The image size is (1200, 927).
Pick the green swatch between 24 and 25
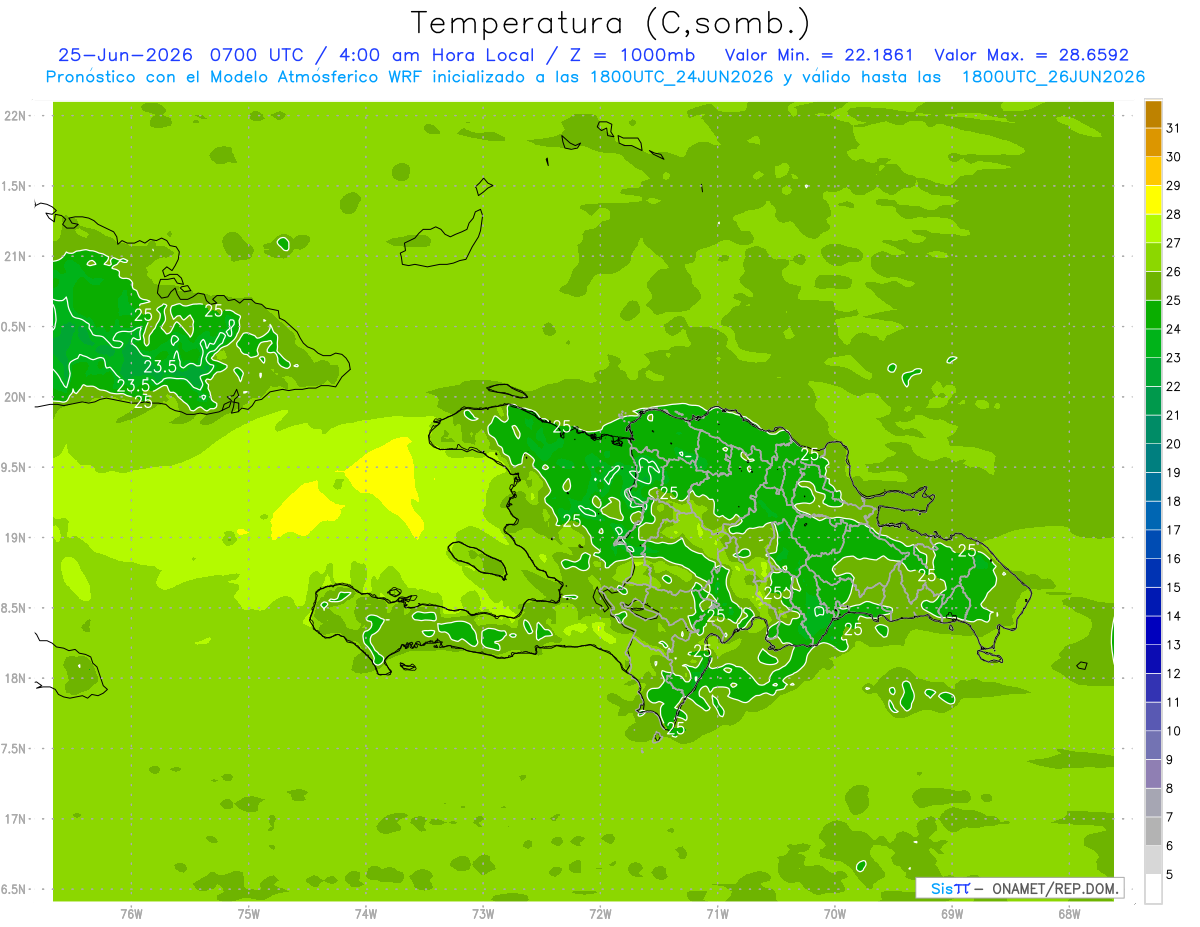(x=1153, y=315)
